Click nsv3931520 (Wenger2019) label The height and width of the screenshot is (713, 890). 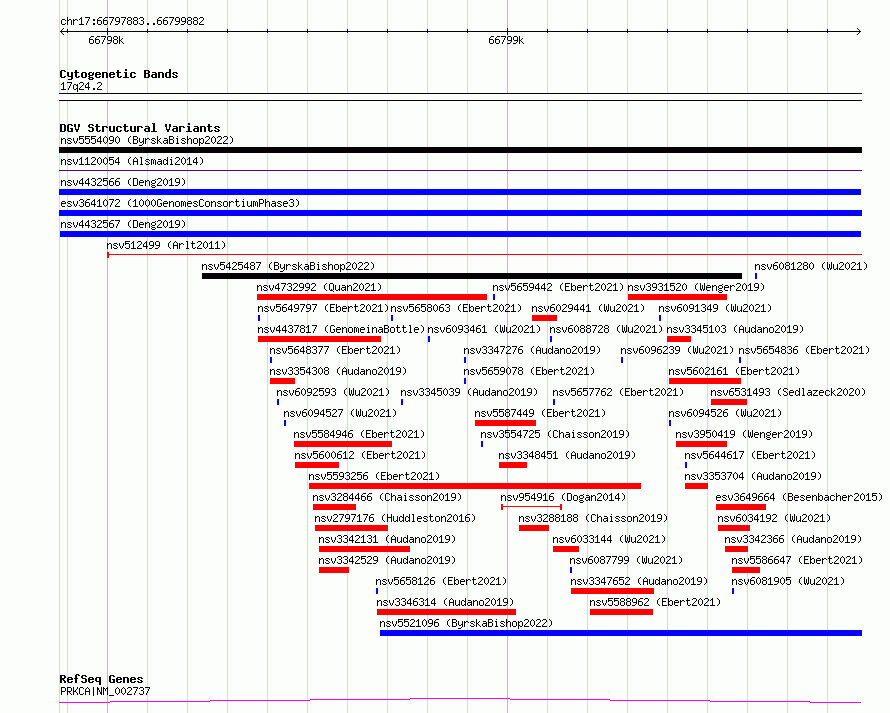click(696, 287)
